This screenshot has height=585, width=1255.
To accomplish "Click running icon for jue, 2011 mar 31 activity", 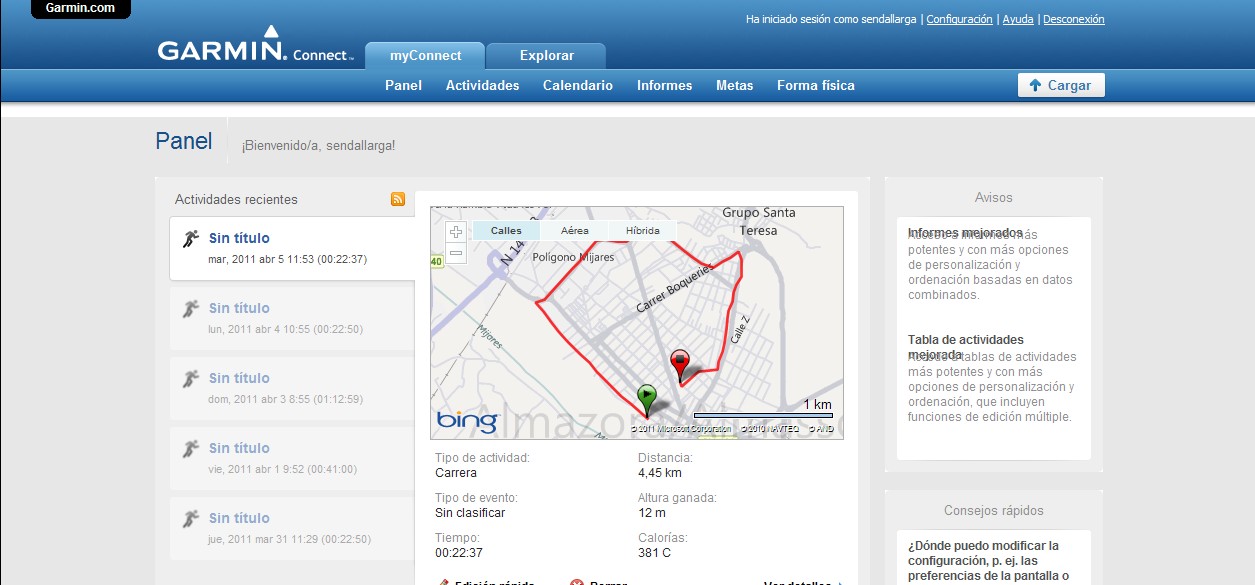I will point(191,519).
